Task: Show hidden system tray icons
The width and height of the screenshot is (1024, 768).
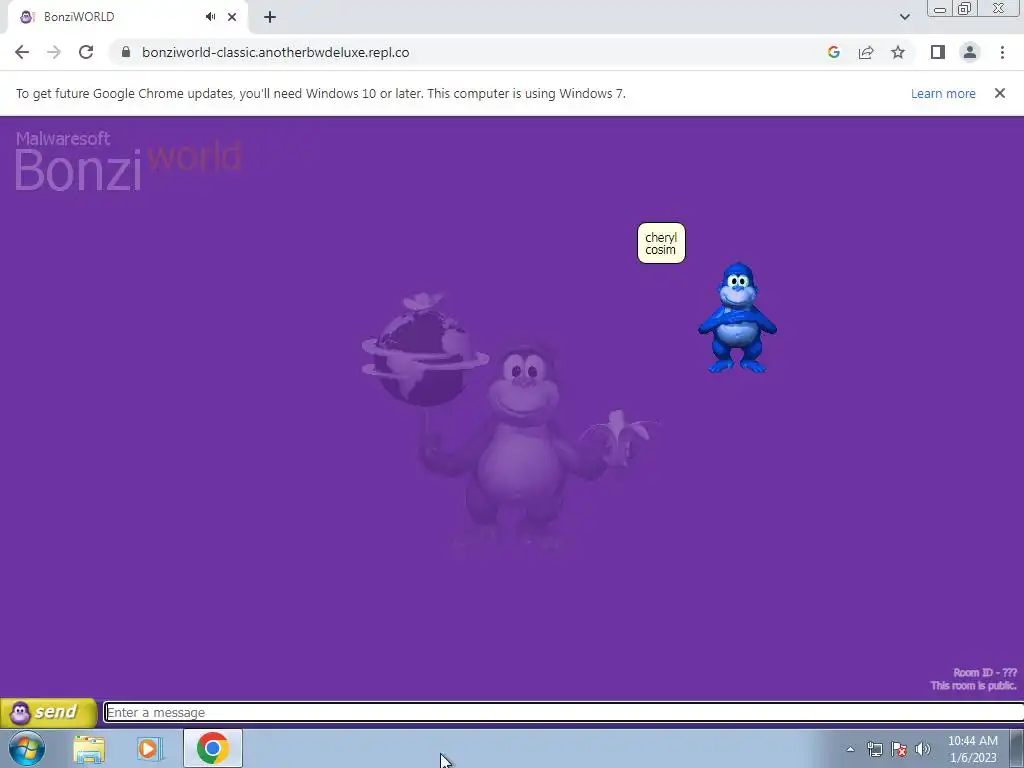Action: pyautogui.click(x=850, y=749)
